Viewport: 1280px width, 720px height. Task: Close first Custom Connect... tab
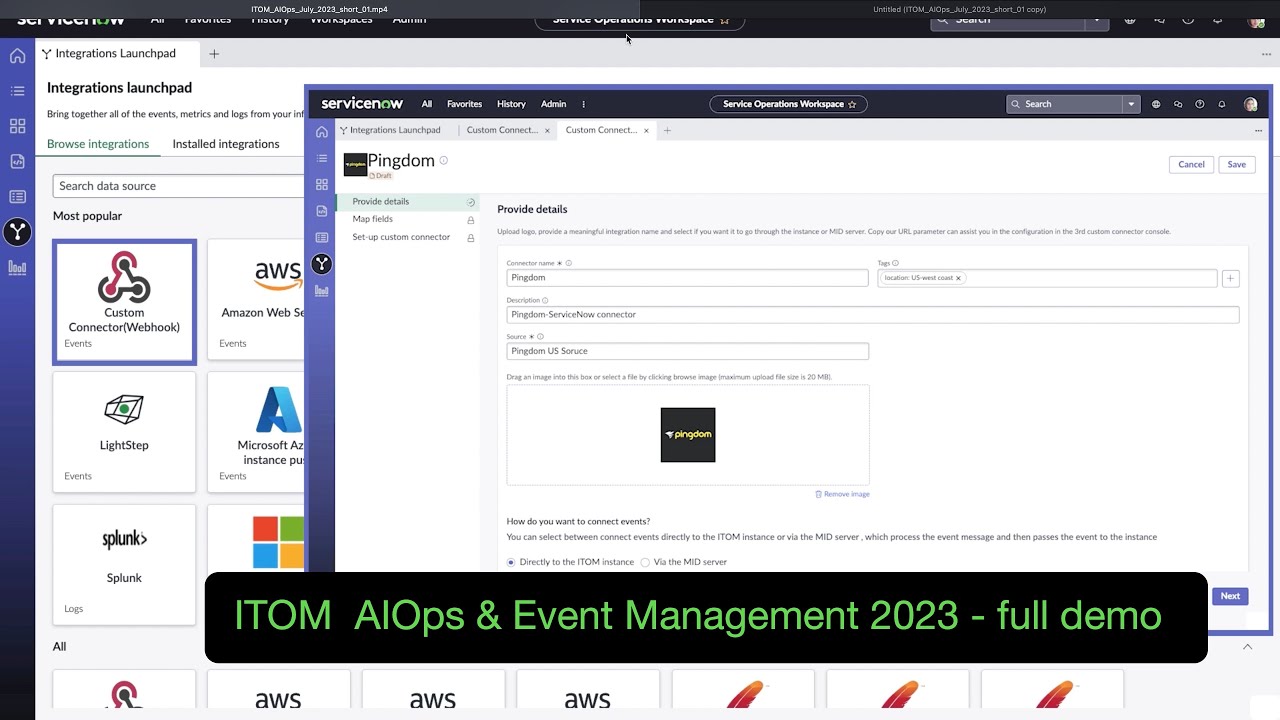(547, 130)
